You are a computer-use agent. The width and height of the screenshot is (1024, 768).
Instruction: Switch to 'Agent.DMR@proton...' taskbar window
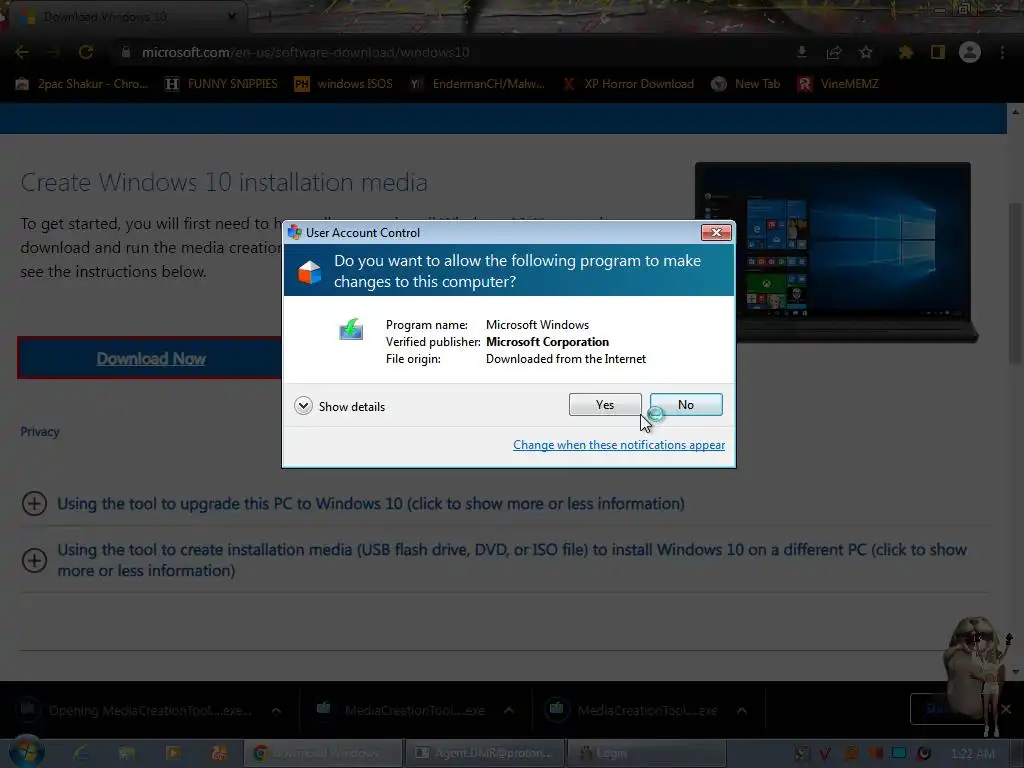(485, 753)
